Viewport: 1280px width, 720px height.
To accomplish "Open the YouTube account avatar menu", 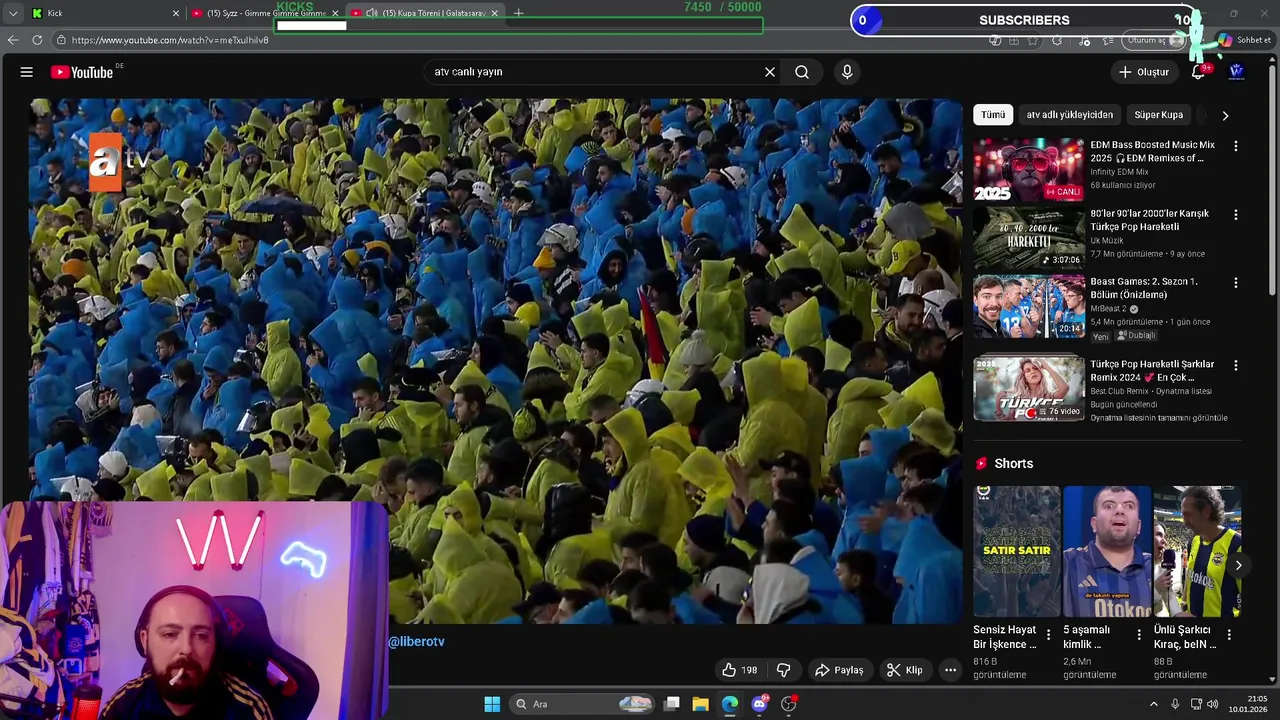I will [1236, 72].
